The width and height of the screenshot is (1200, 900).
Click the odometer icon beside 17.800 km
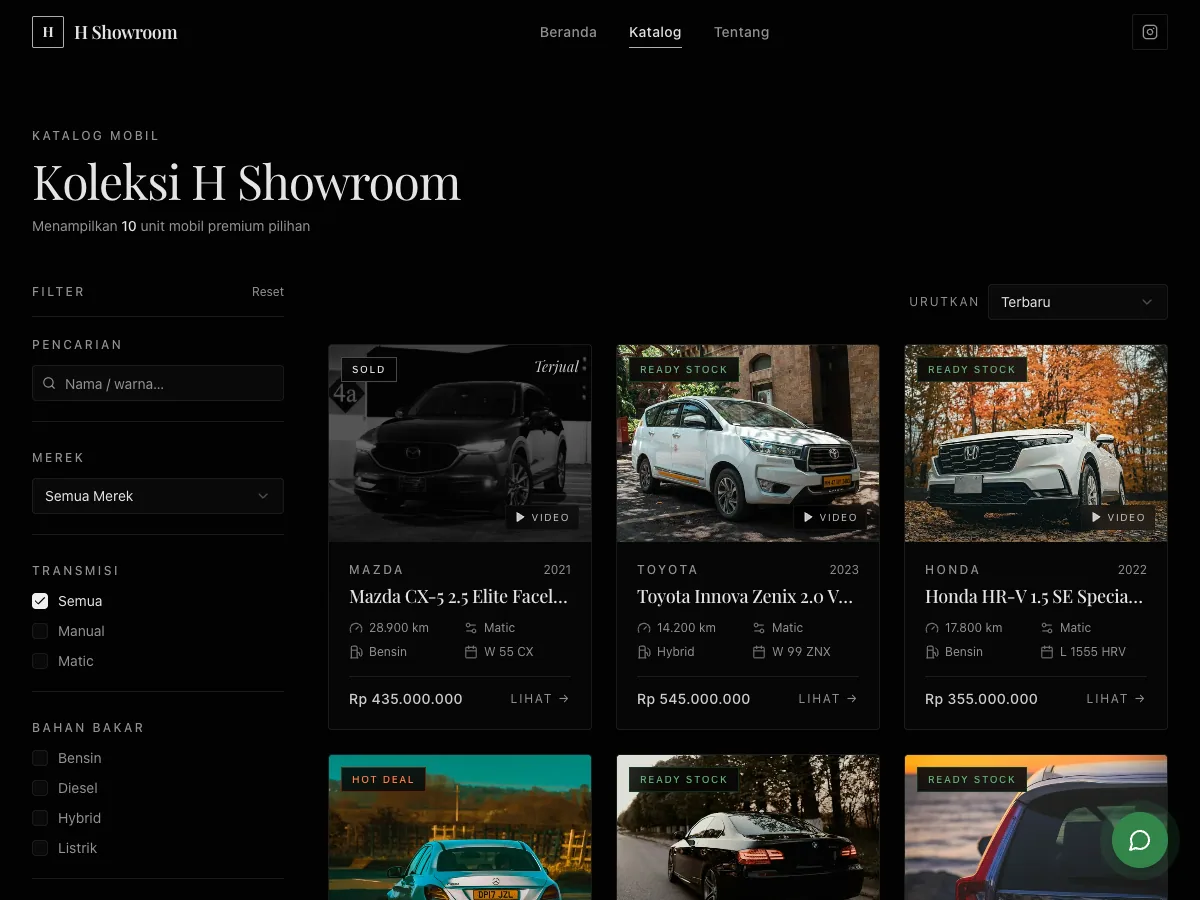tap(932, 628)
